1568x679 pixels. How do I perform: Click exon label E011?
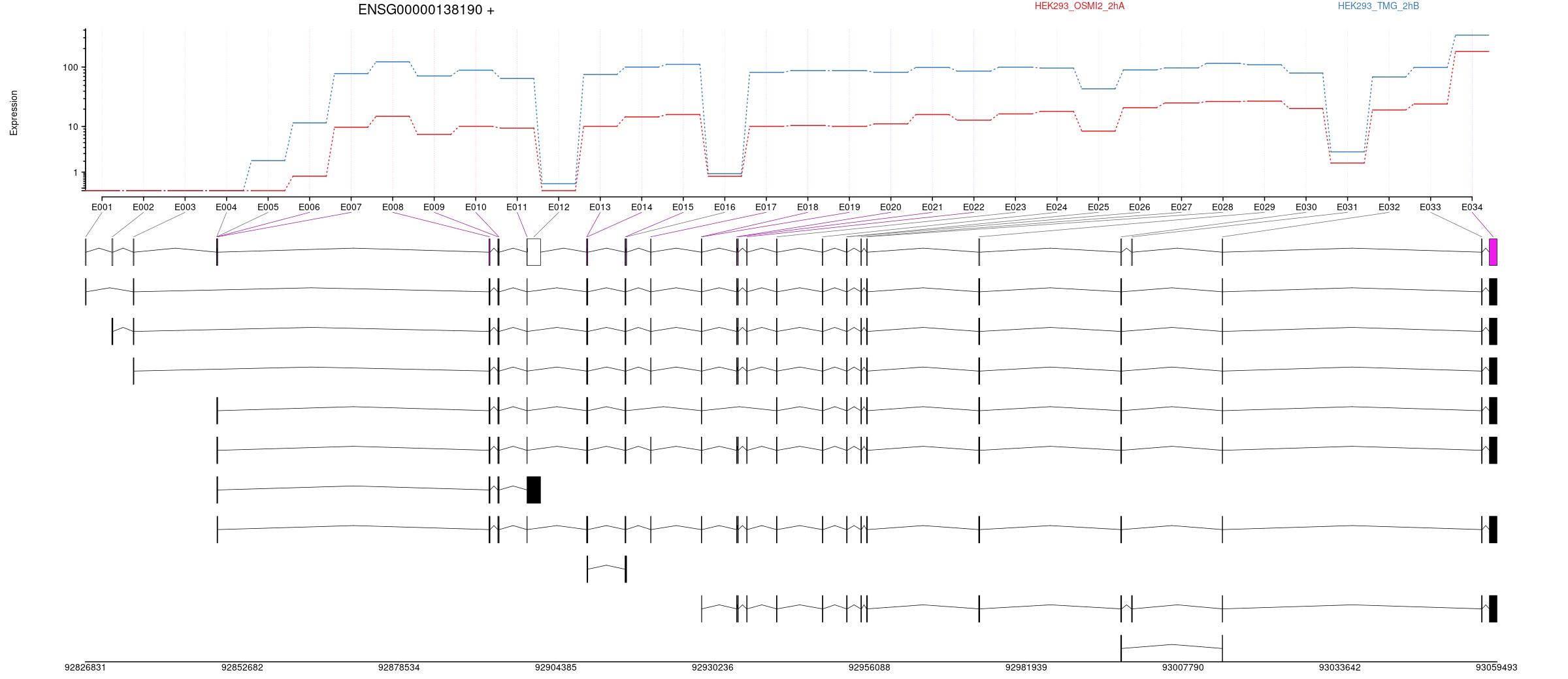tap(517, 207)
